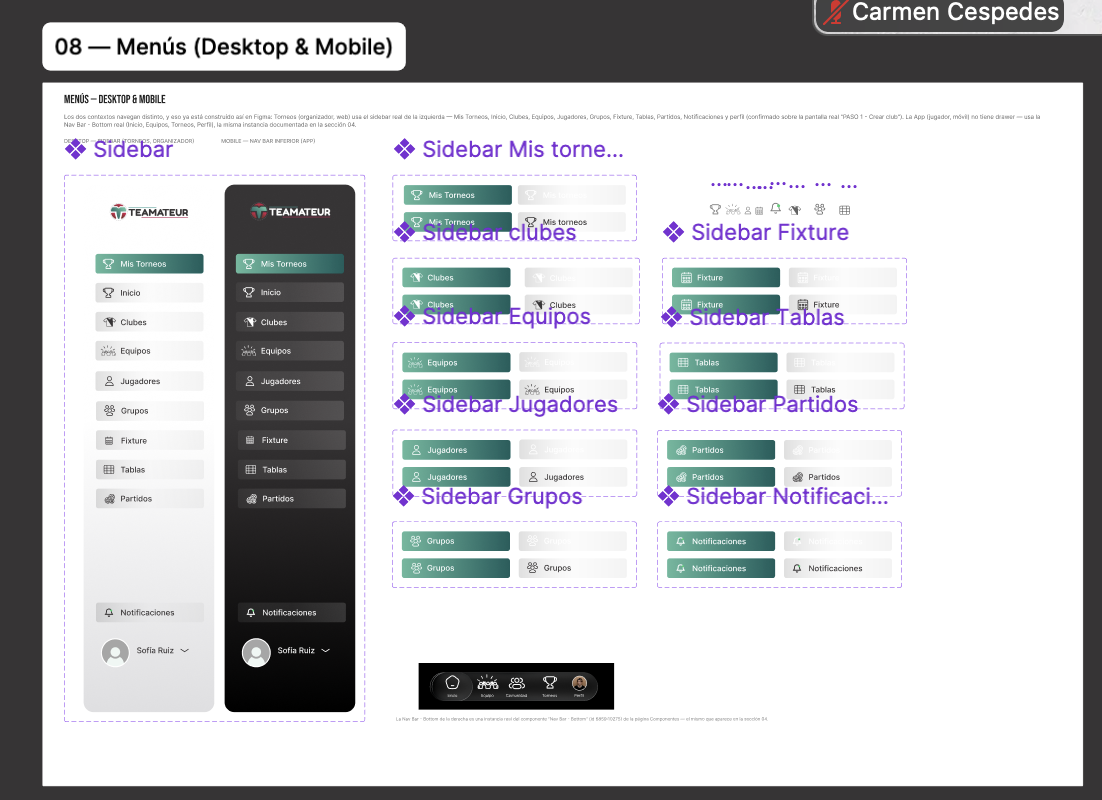Select the 'Sidebar clubes' component label
Viewport: 1102px width, 800px height.
499,232
